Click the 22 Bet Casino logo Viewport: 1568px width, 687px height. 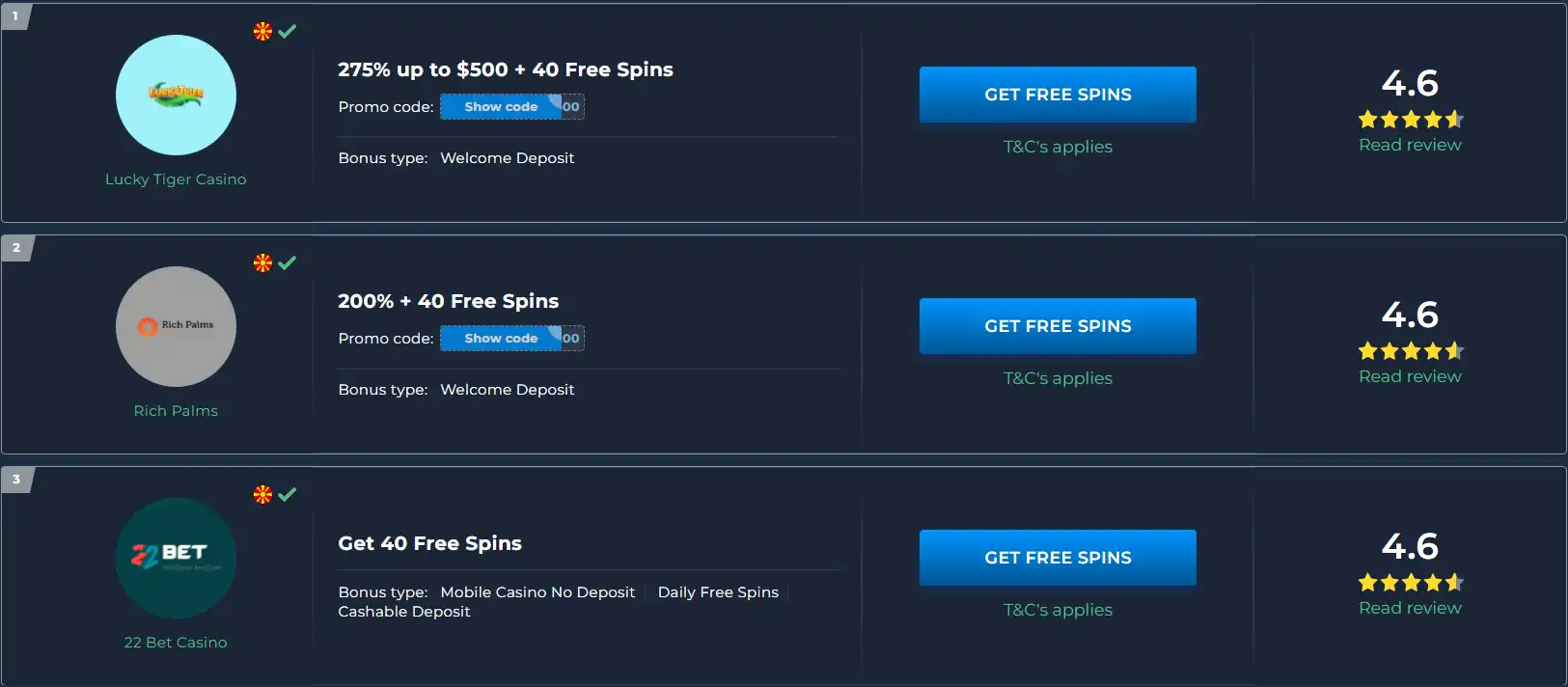tap(176, 559)
